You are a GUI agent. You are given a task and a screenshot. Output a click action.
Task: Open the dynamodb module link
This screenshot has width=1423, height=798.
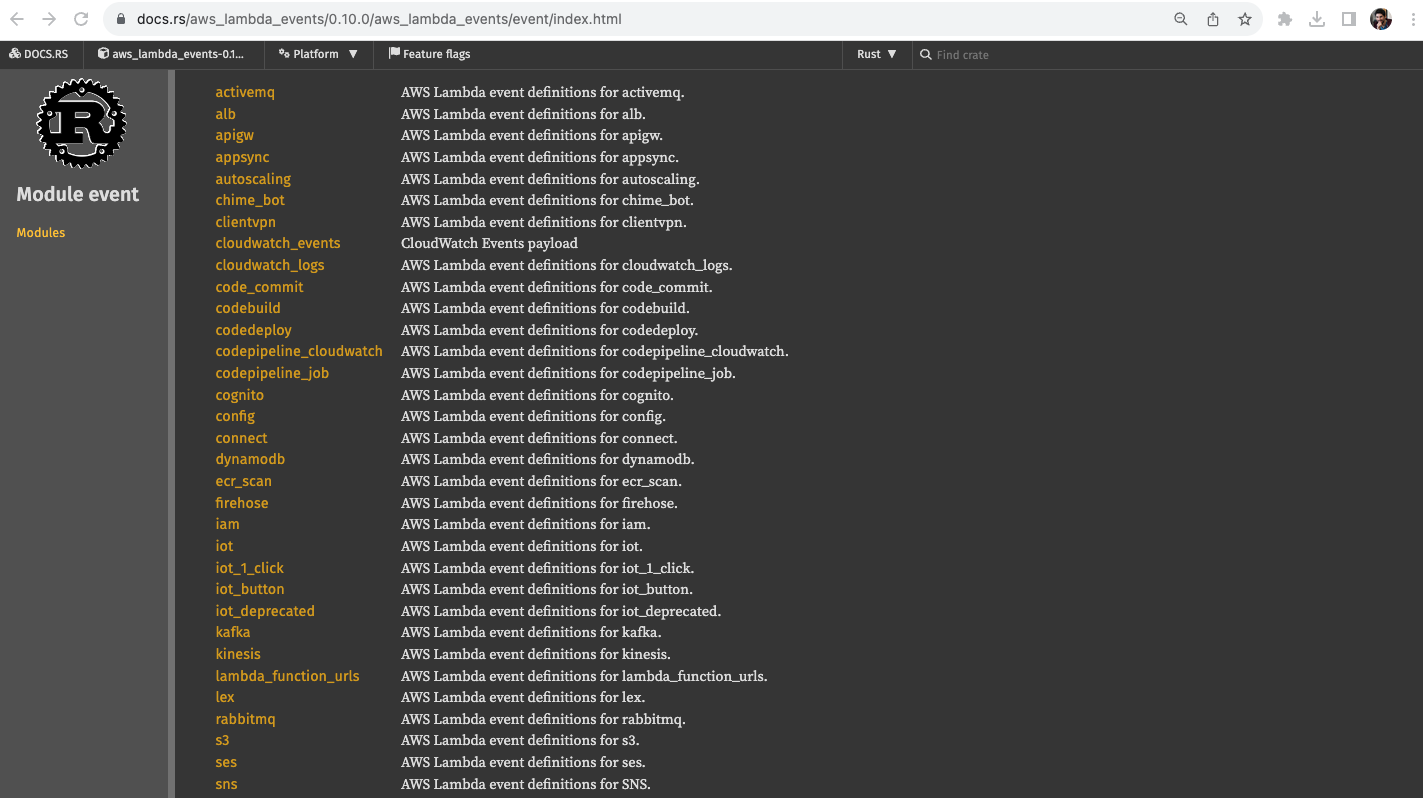click(250, 459)
